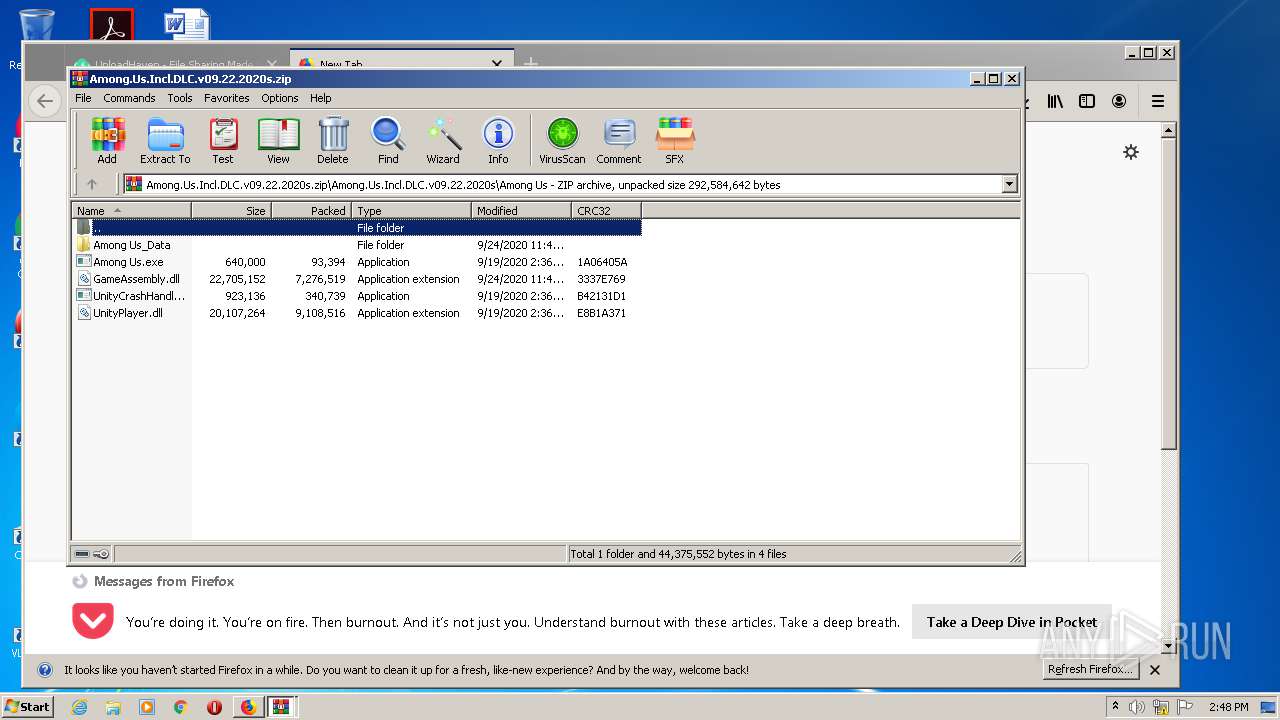
Task: Show Firefox sidebar icon
Action: [x=1087, y=101]
